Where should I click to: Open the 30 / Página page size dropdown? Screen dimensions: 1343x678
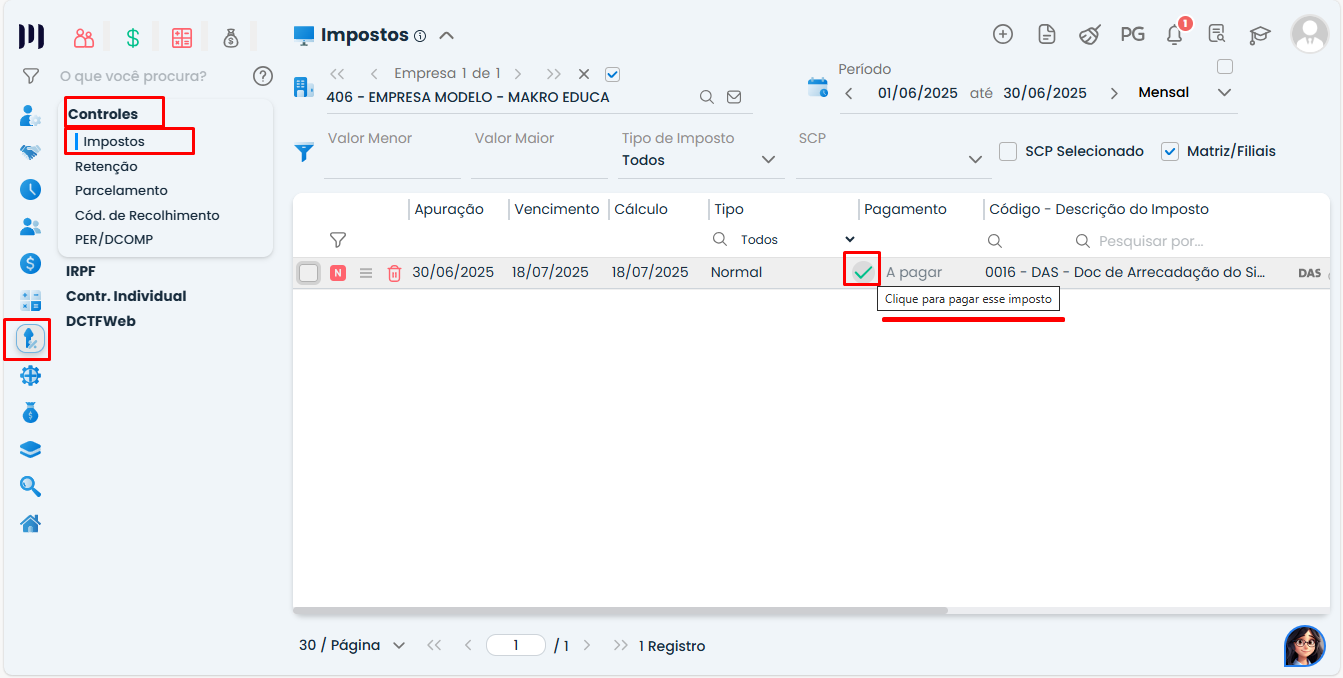tap(352, 645)
